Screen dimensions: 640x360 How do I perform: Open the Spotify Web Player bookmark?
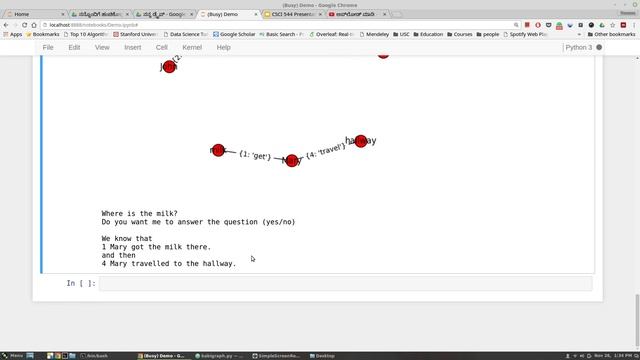(525, 34)
